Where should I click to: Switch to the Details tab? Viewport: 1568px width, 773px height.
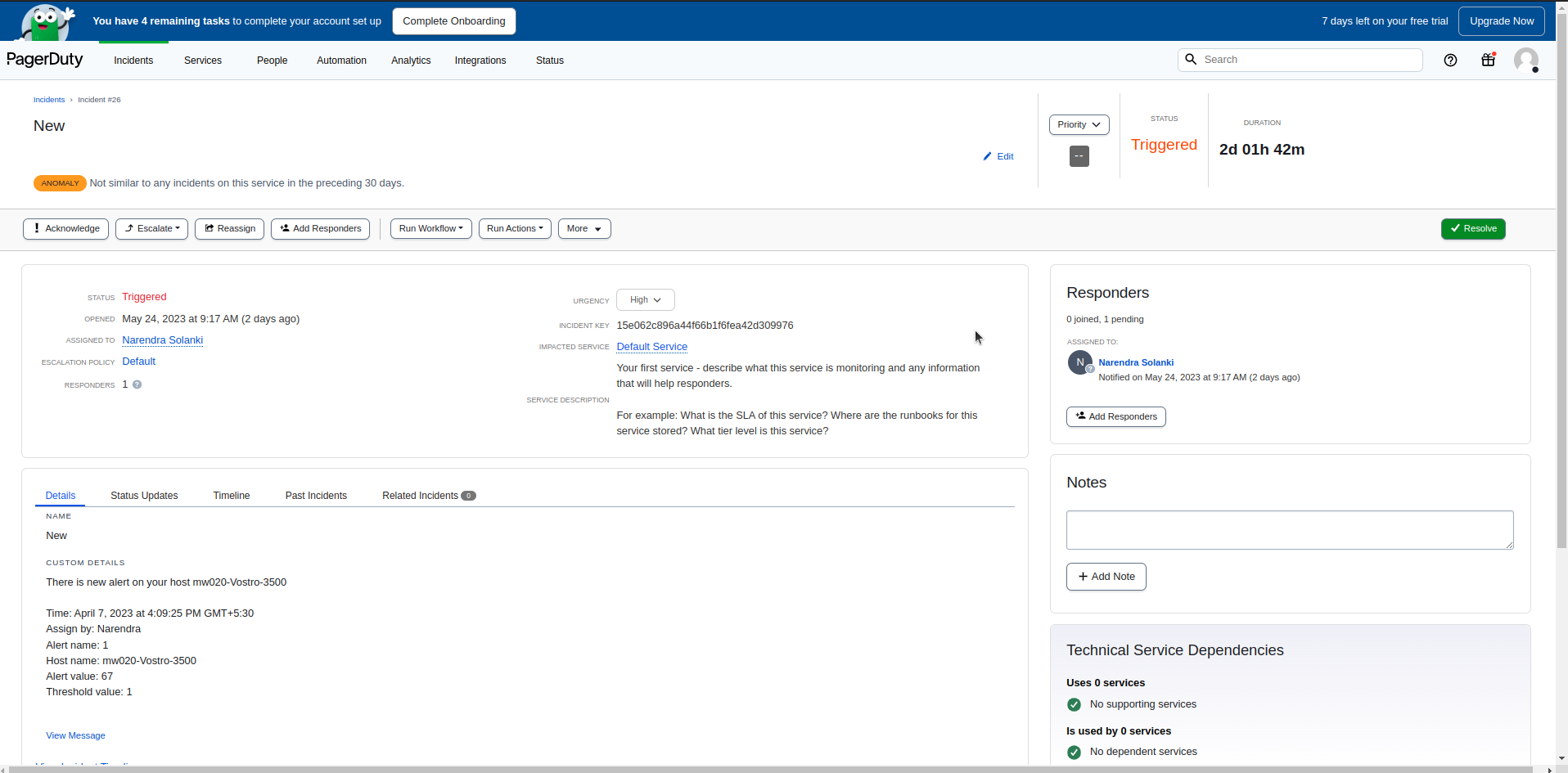coord(61,496)
